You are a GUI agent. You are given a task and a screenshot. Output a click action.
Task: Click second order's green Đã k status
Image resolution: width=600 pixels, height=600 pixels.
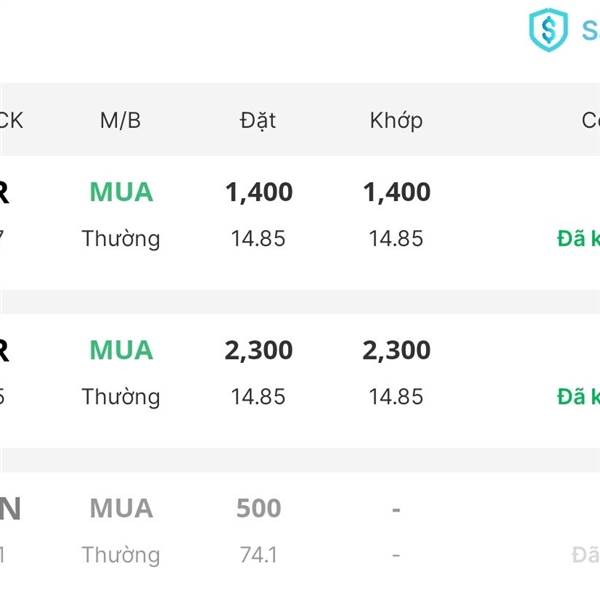[x=578, y=397]
